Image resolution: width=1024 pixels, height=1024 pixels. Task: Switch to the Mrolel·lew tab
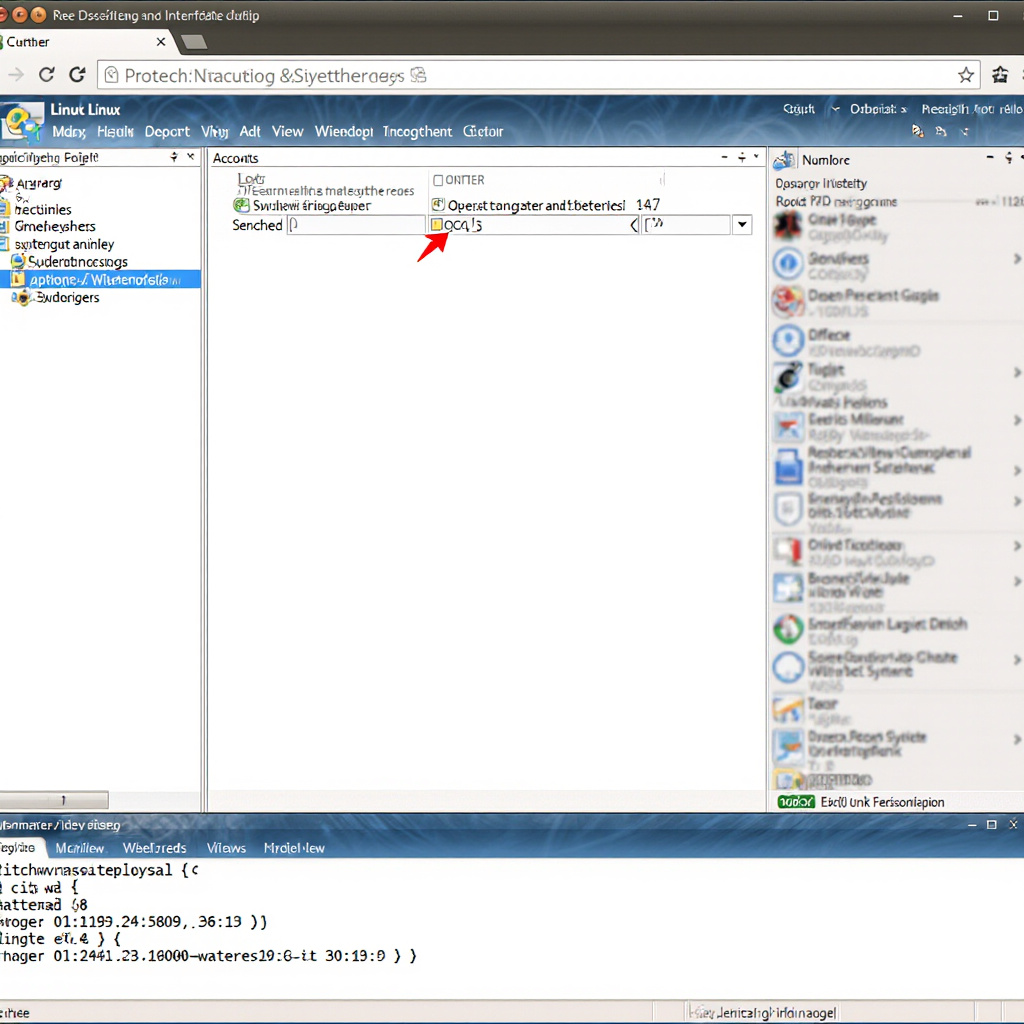(x=294, y=848)
